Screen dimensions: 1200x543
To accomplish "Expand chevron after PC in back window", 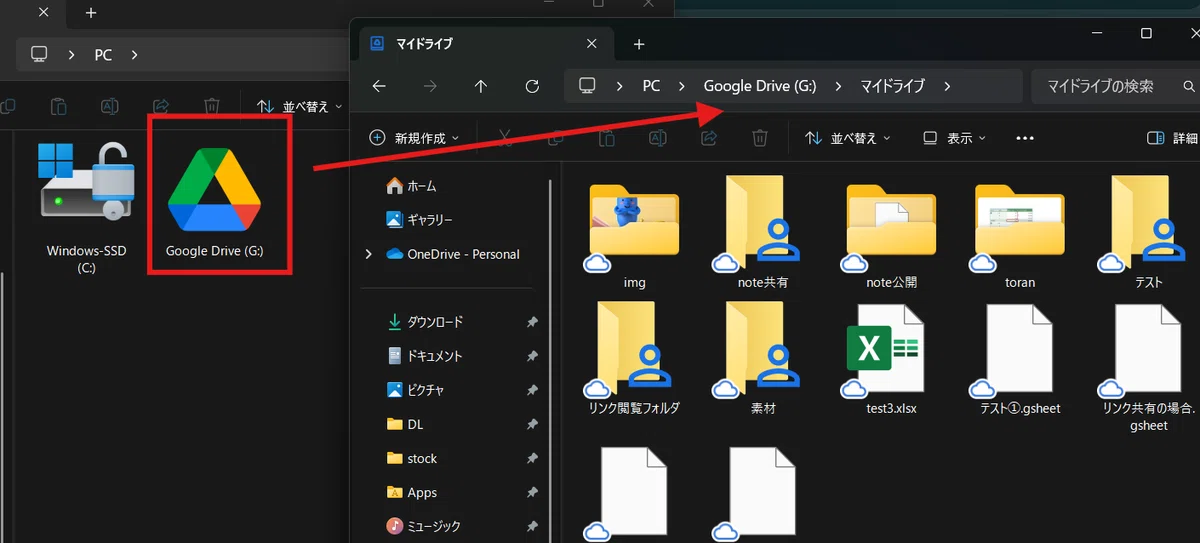I will tap(134, 55).
